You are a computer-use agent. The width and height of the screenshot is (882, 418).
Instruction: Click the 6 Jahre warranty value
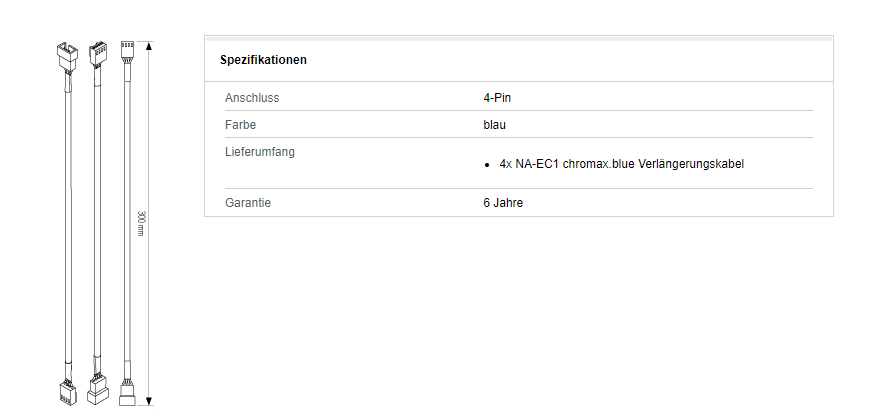[x=503, y=203]
